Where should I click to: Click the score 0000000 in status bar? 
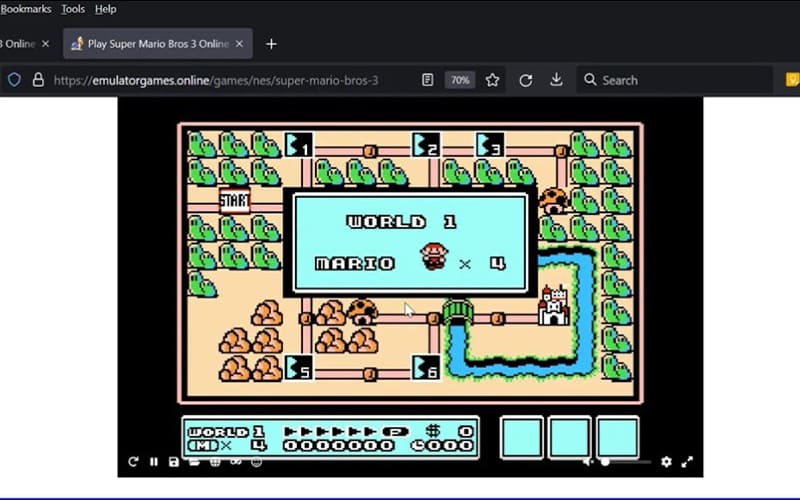338,445
